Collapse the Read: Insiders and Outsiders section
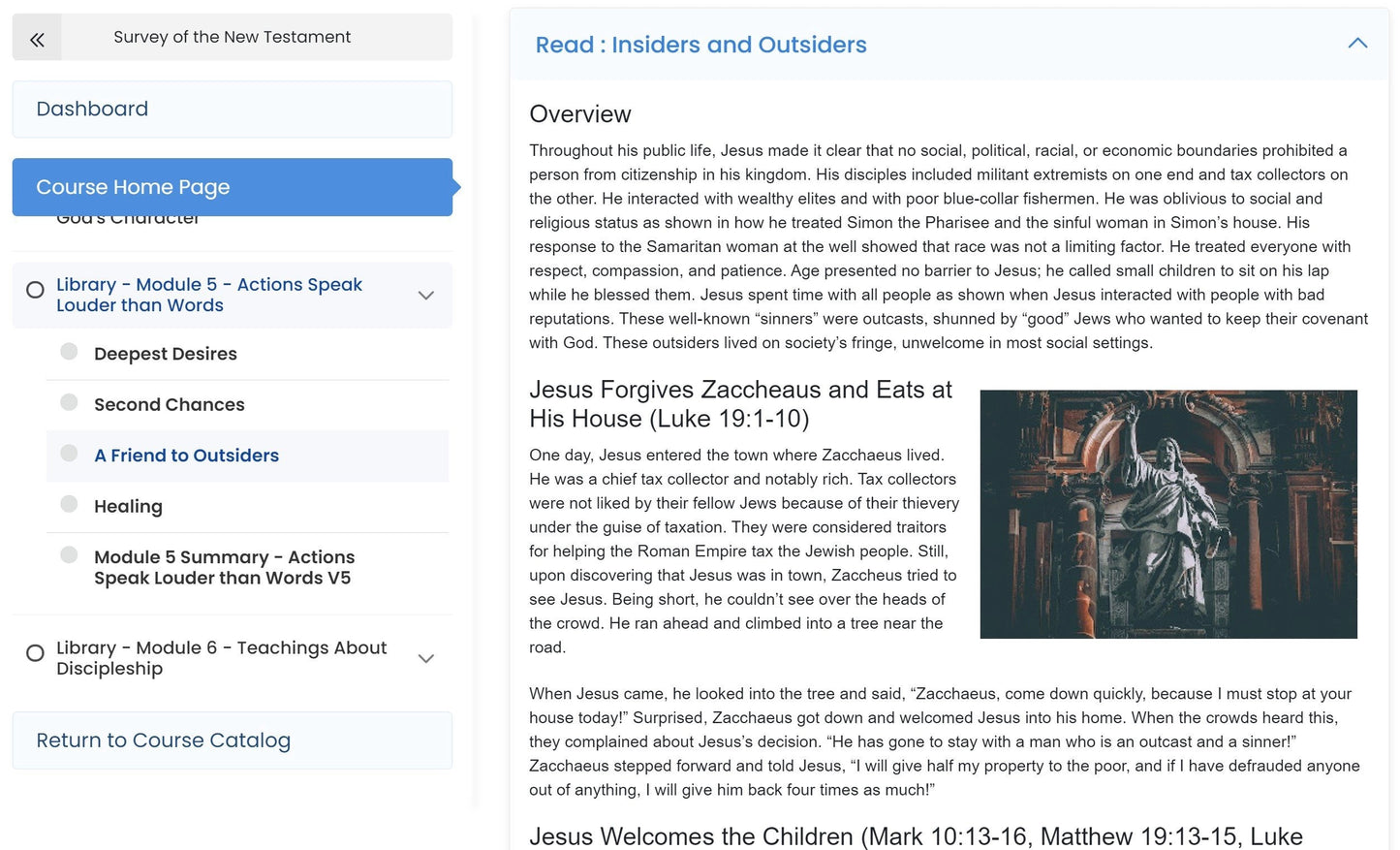The height and width of the screenshot is (850, 1400). pyautogui.click(x=1357, y=43)
